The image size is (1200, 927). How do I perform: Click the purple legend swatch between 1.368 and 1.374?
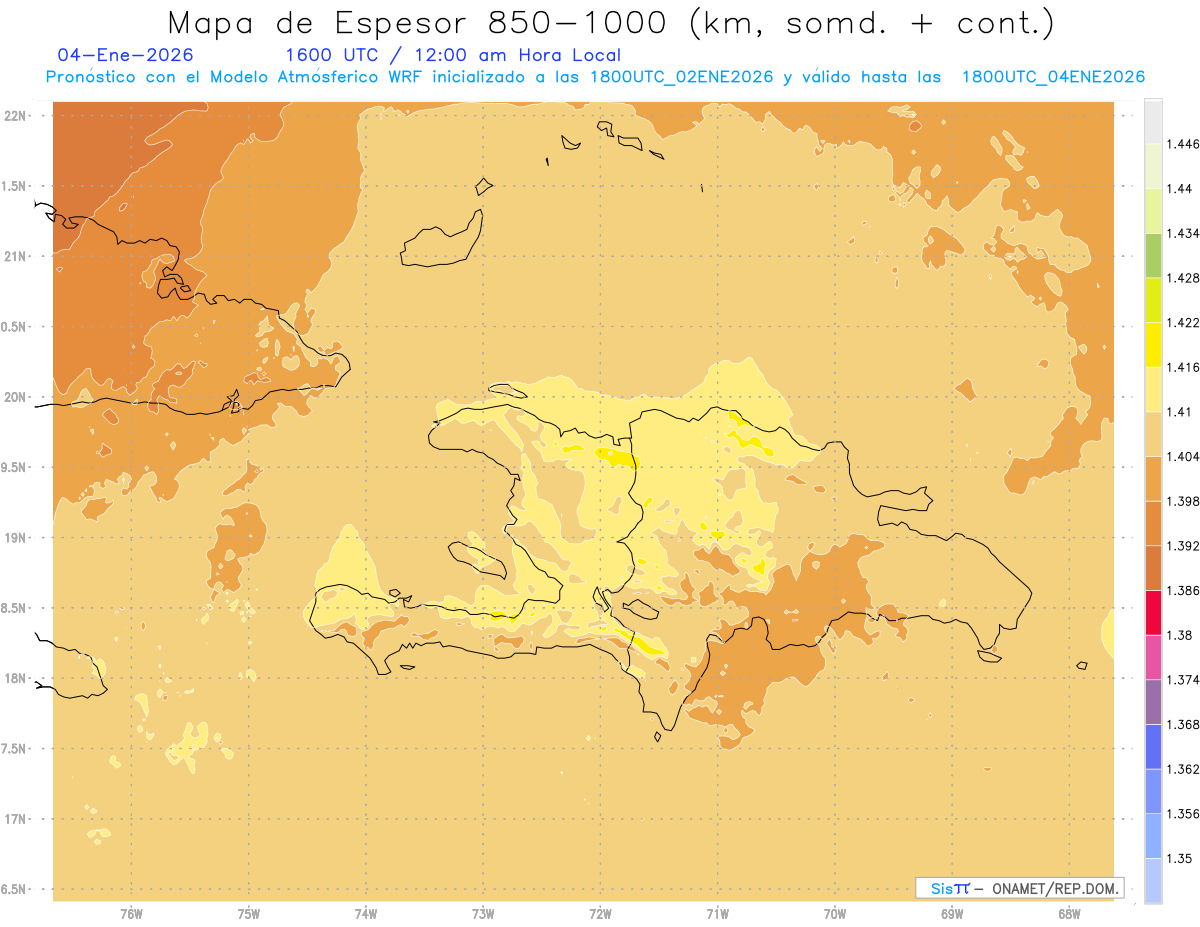point(1153,702)
